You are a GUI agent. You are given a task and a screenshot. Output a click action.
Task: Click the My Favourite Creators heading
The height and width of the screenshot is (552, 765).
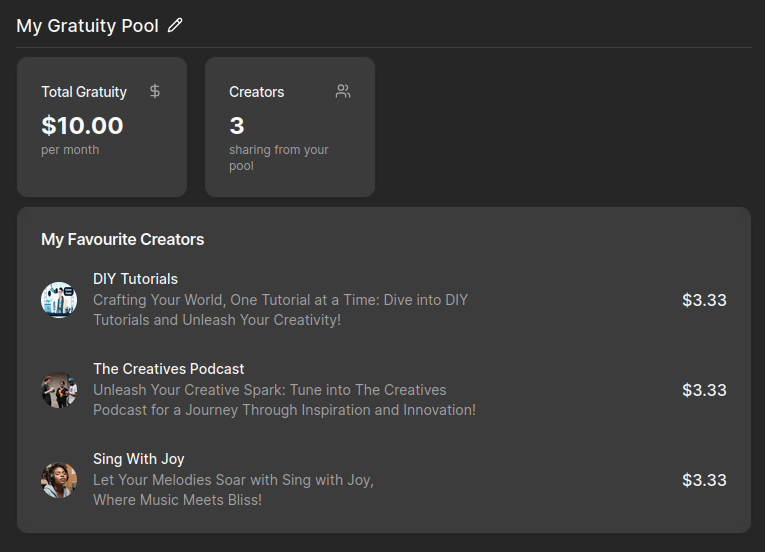point(122,240)
